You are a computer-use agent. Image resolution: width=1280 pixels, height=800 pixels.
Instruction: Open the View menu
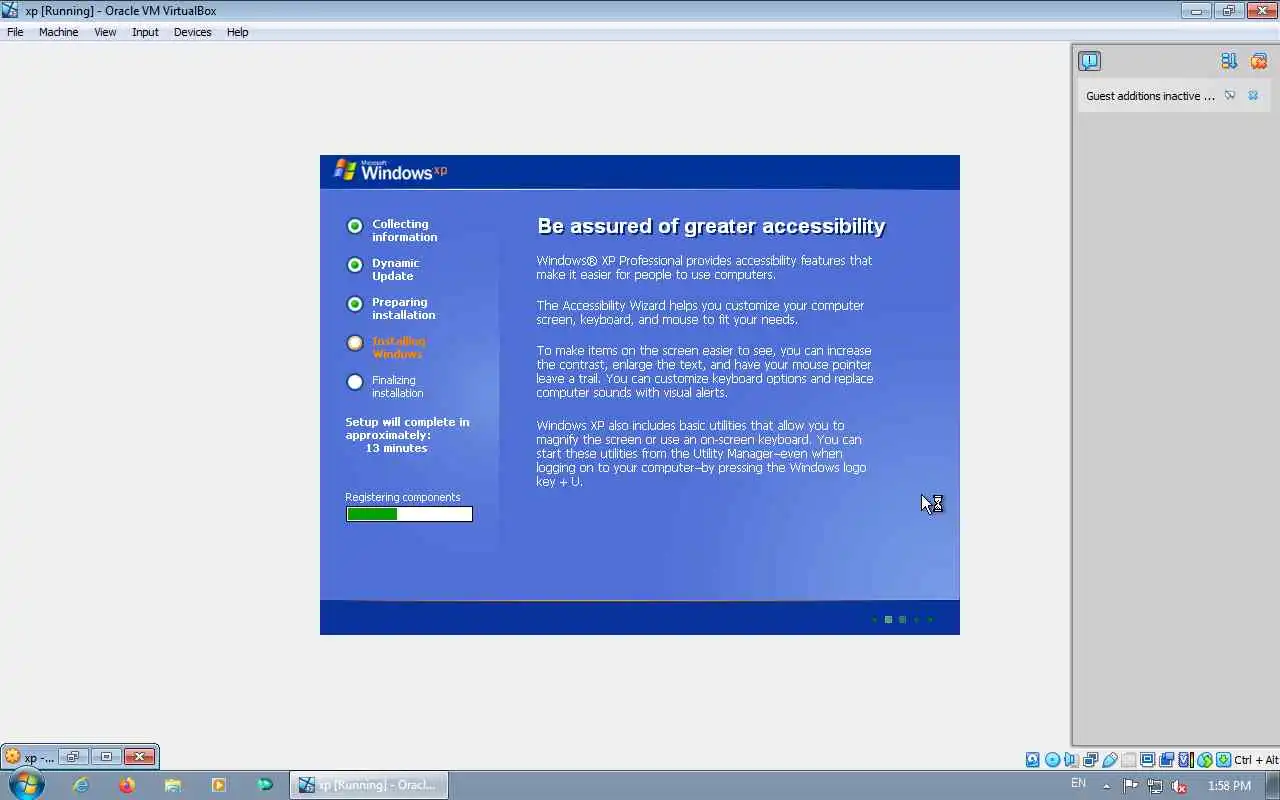click(105, 32)
